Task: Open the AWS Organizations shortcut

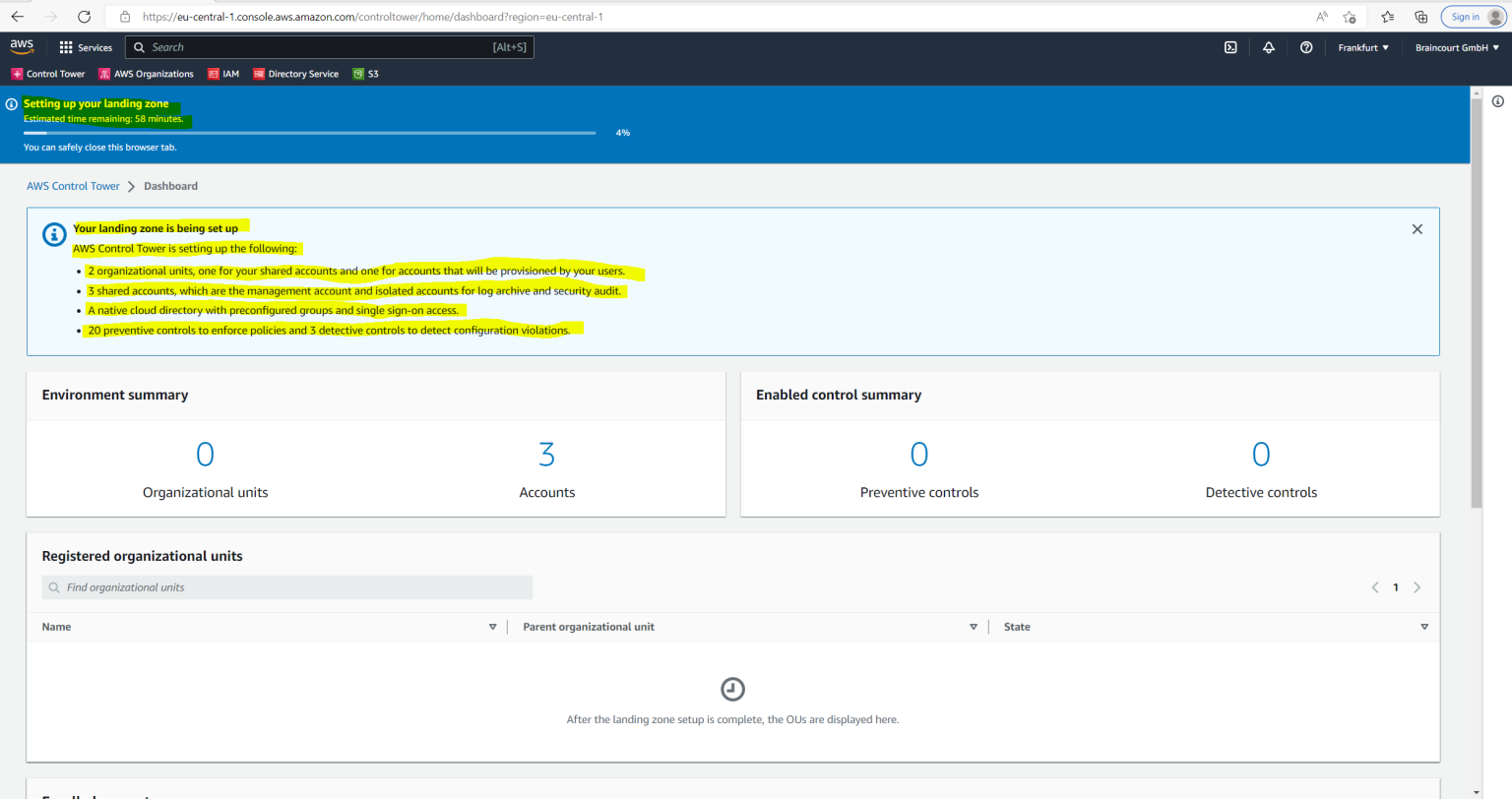Action: point(146,73)
